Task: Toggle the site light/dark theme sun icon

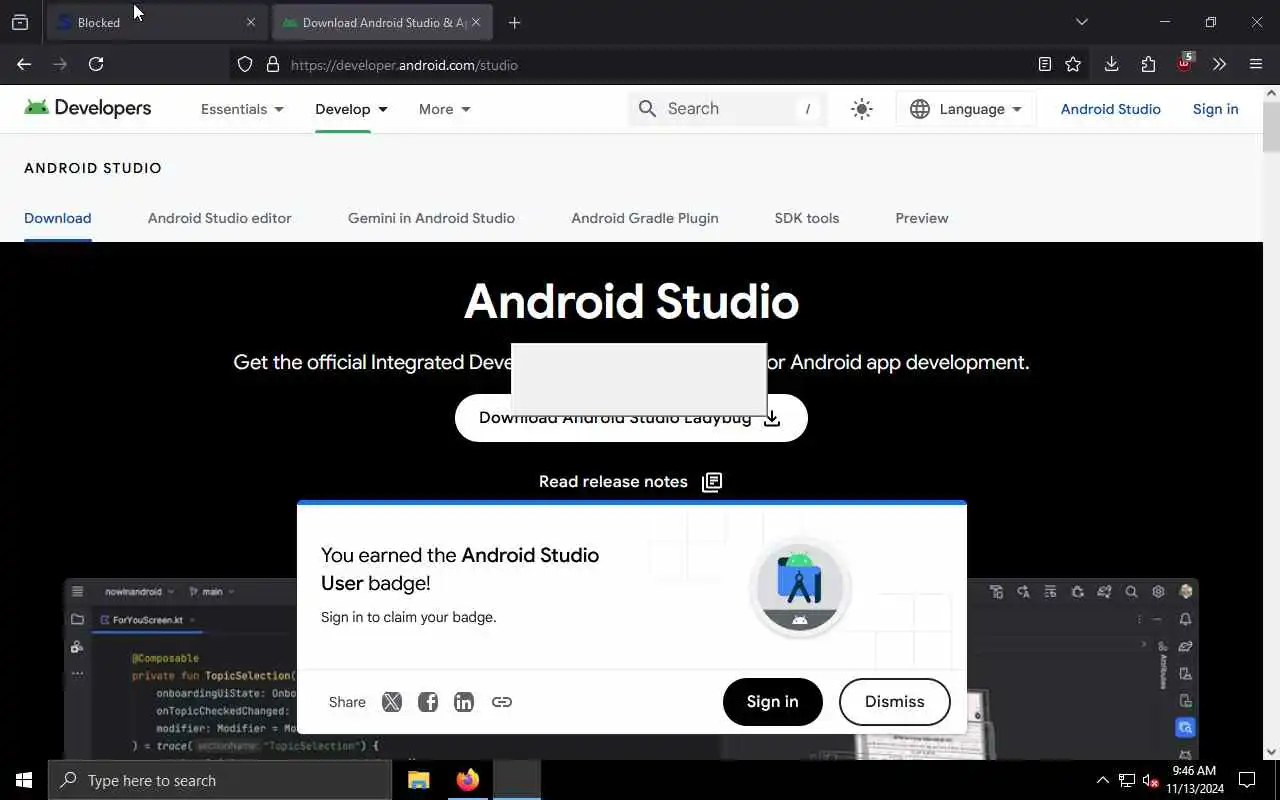Action: click(x=862, y=109)
